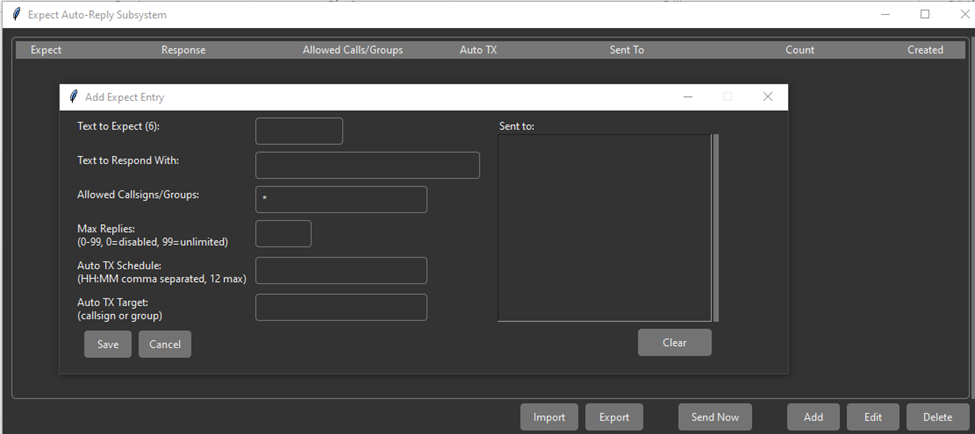Close the Add Expect Entry dialog

tap(767, 97)
